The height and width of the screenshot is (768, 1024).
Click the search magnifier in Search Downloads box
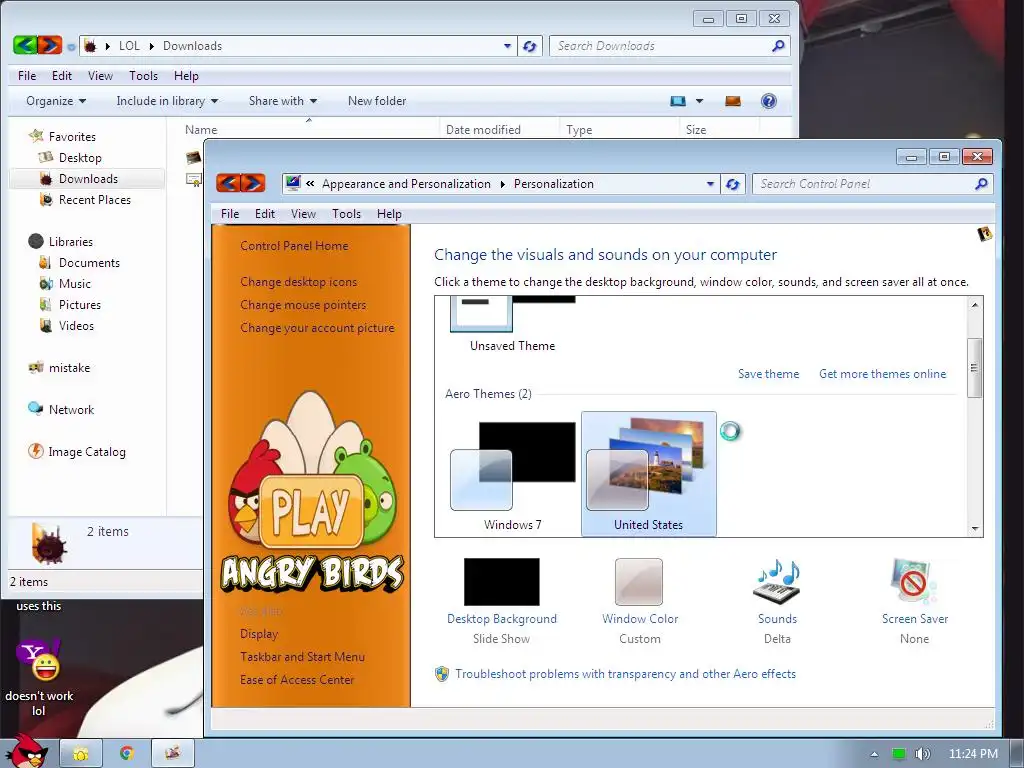778,46
